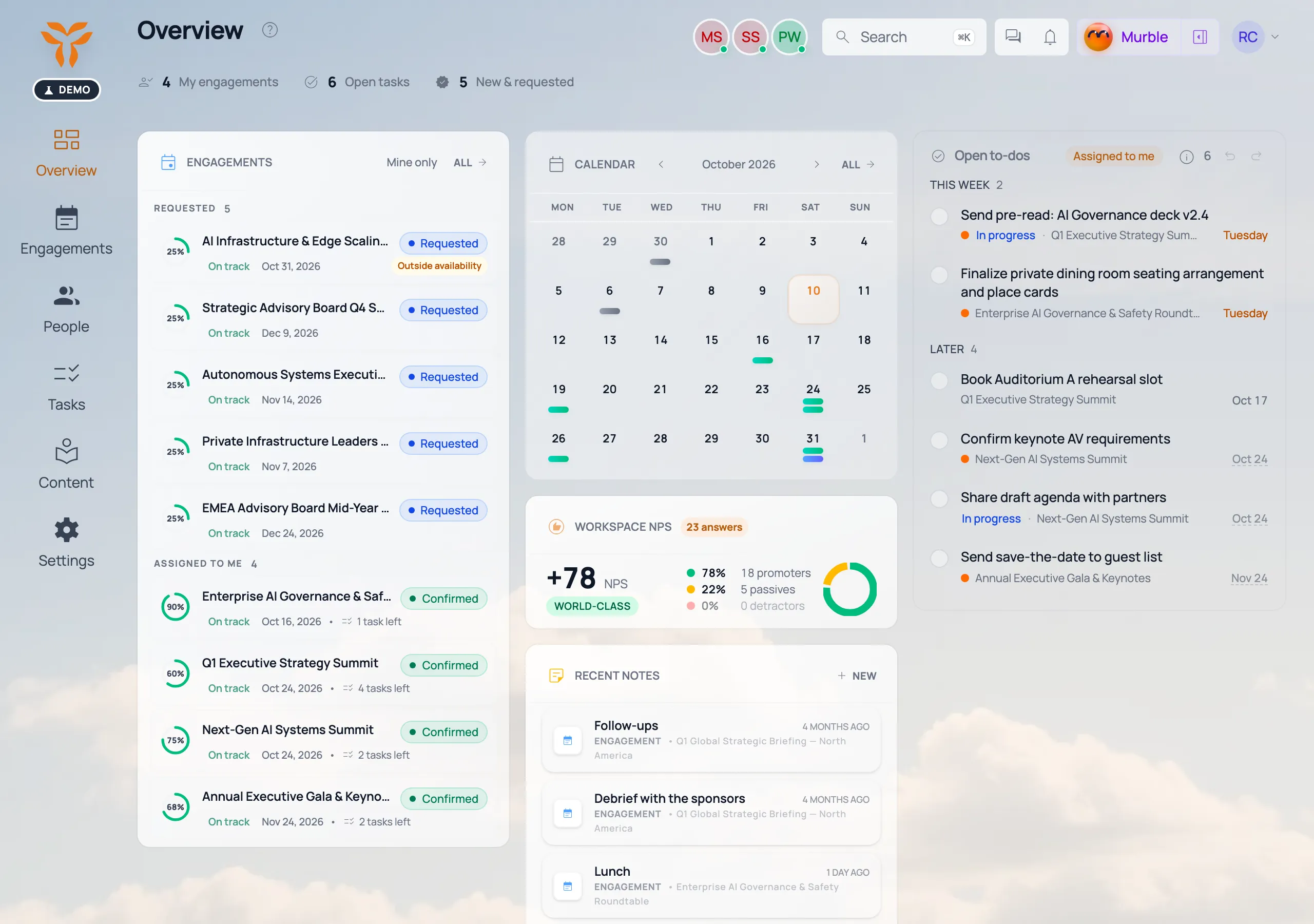The image size is (1314, 924).
Task: Check off Book Auditorium A rehearsal slot
Action: pyautogui.click(x=939, y=381)
